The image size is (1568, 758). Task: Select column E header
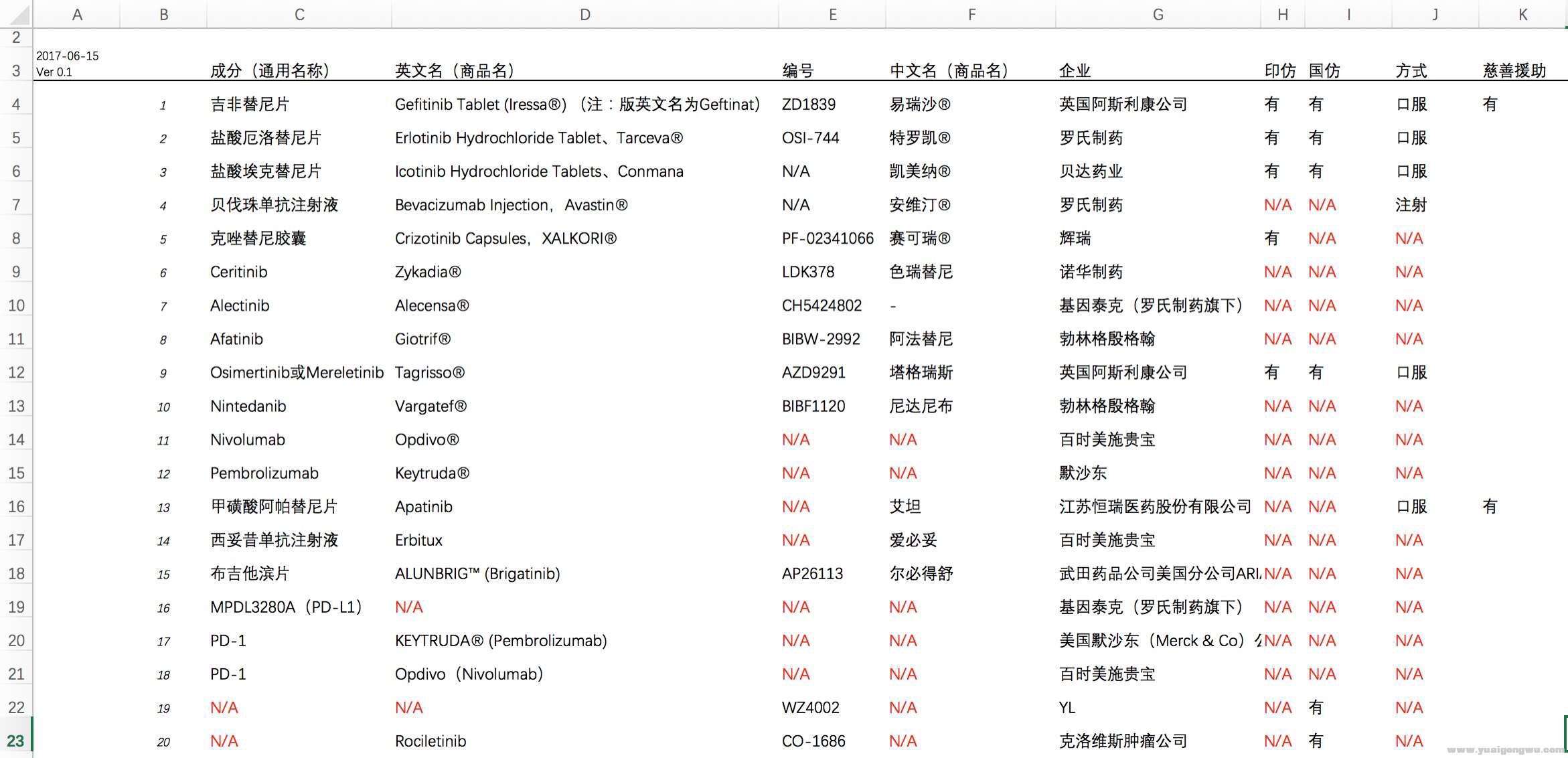(832, 14)
